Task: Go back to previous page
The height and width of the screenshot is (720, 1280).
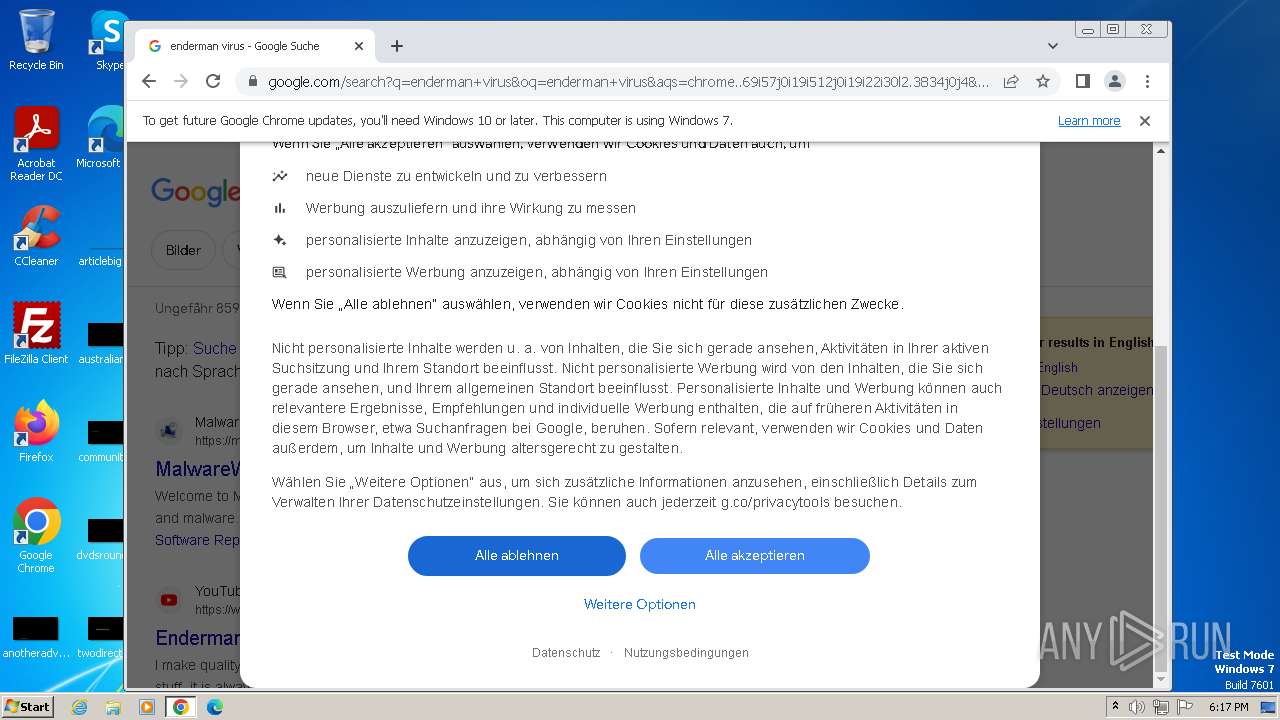Action: [x=149, y=81]
